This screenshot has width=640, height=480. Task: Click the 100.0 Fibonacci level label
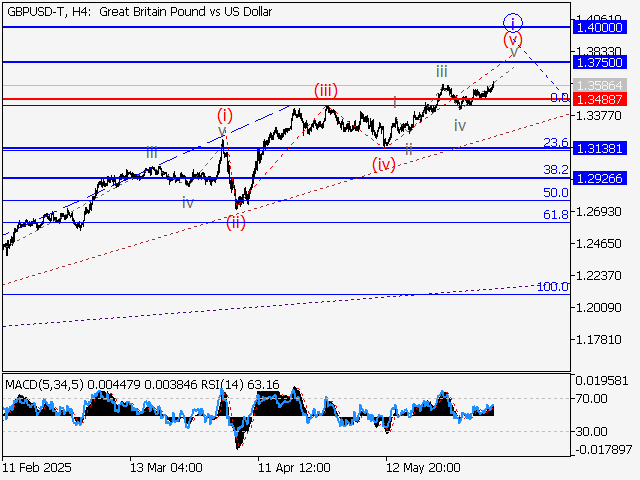click(x=553, y=287)
